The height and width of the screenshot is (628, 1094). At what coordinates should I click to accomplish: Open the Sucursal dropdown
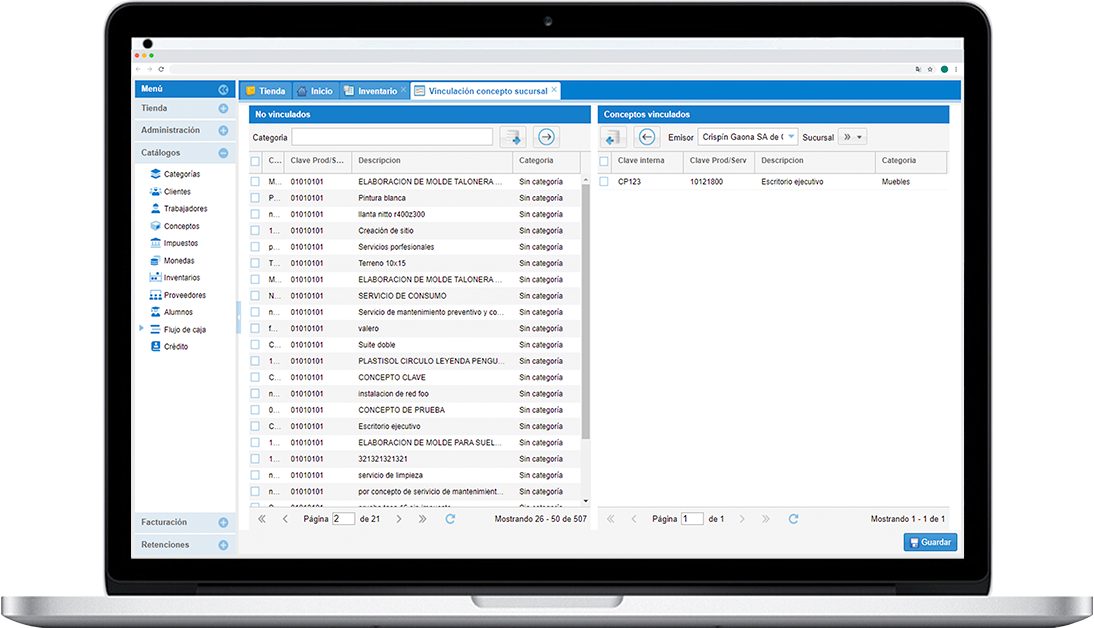coord(859,137)
